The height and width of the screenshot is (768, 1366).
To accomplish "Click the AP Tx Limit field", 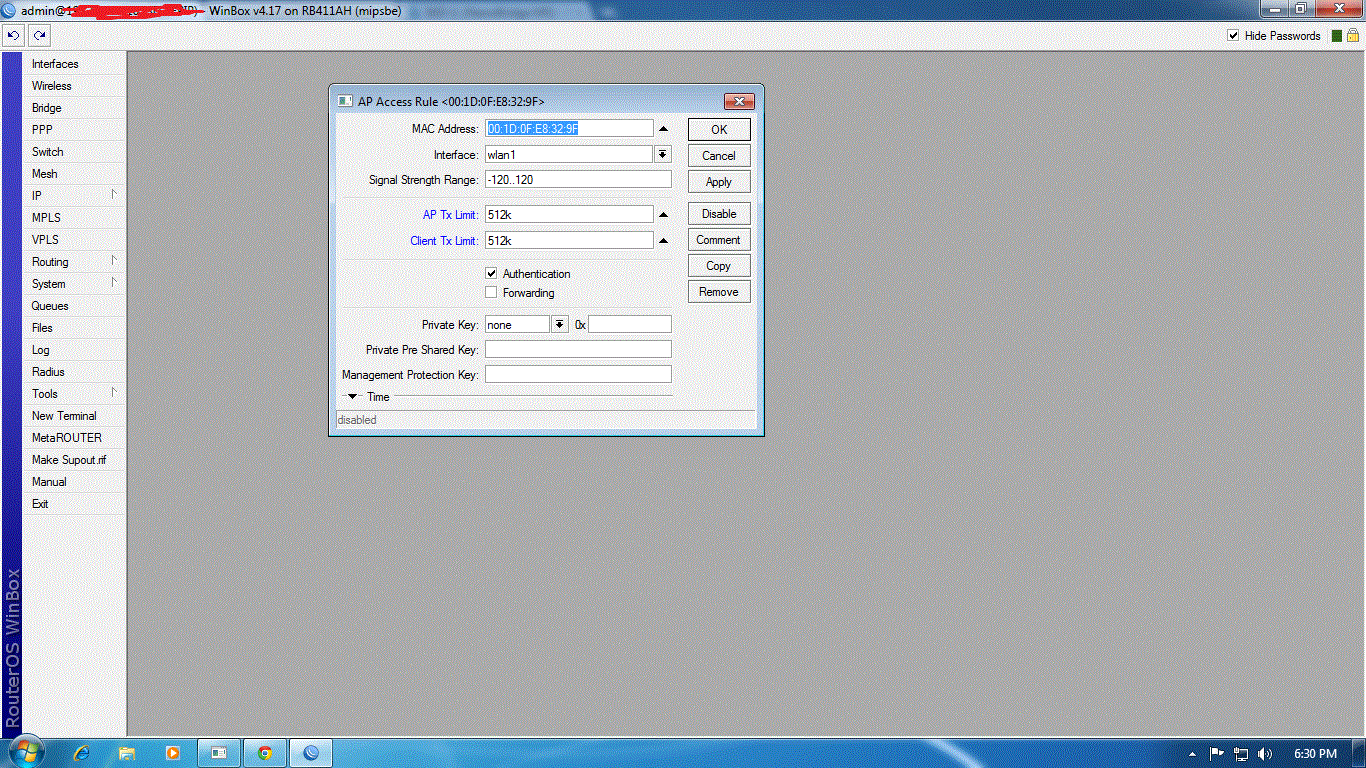I will (569, 214).
